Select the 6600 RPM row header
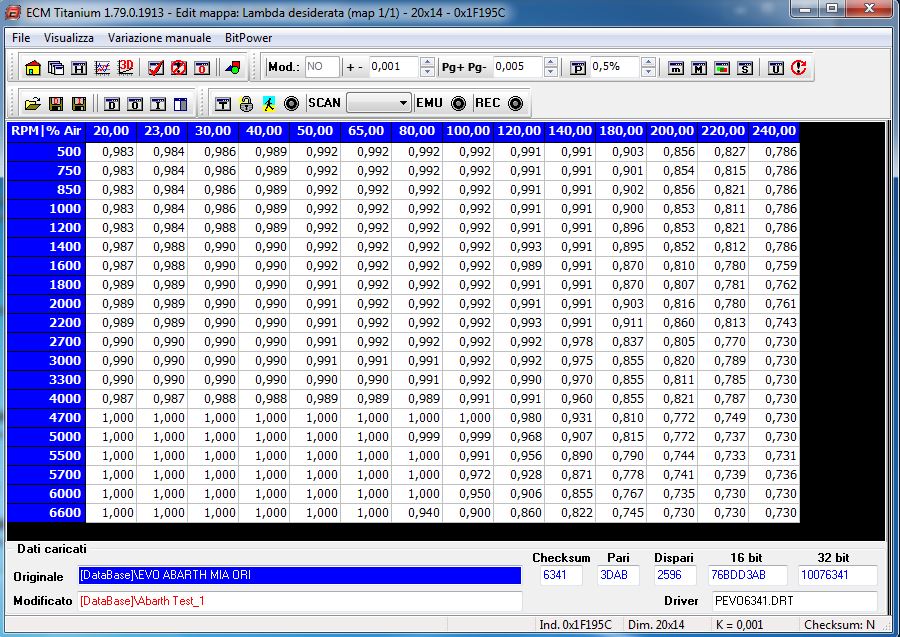 46,512
